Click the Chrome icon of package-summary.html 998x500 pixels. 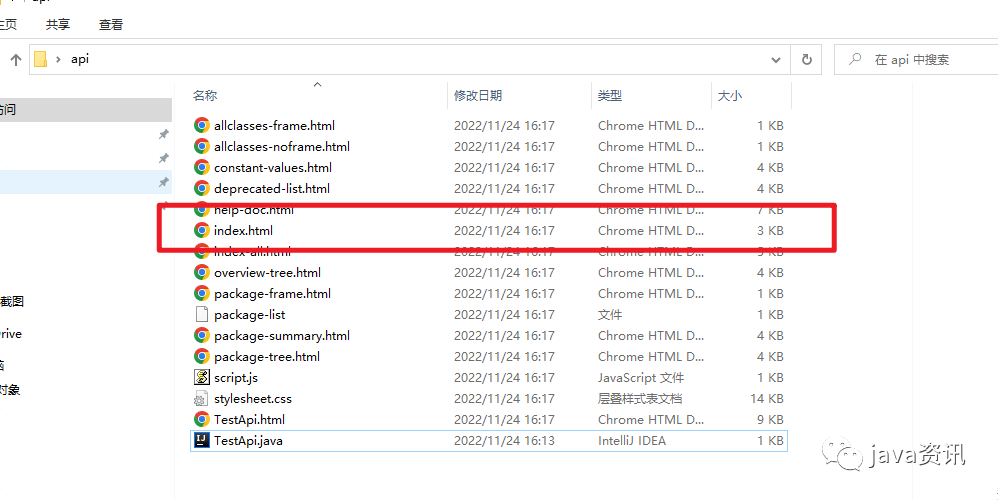202,335
